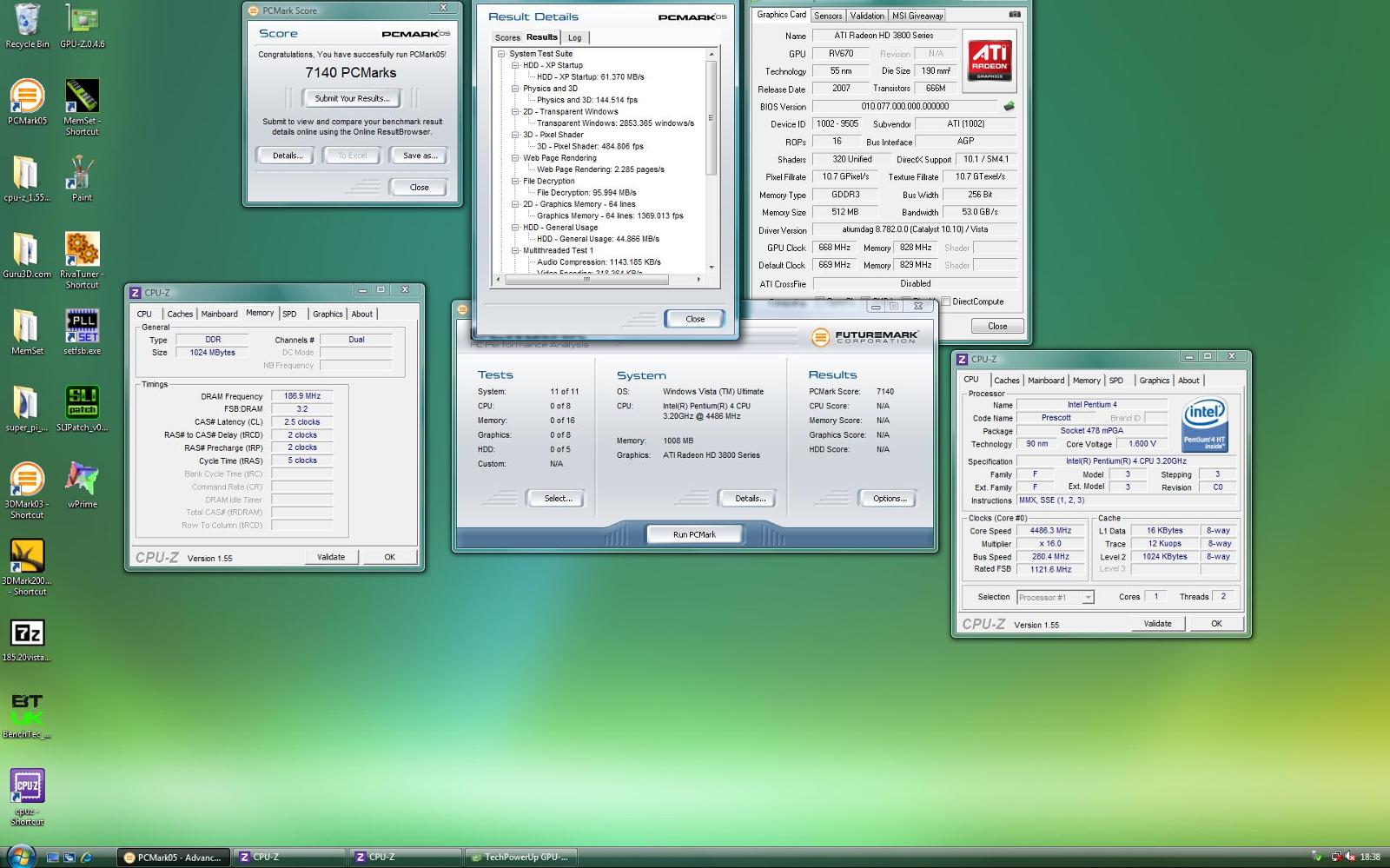
Task: Click the GPU-Z screenshot camera icon
Action: (1014, 15)
